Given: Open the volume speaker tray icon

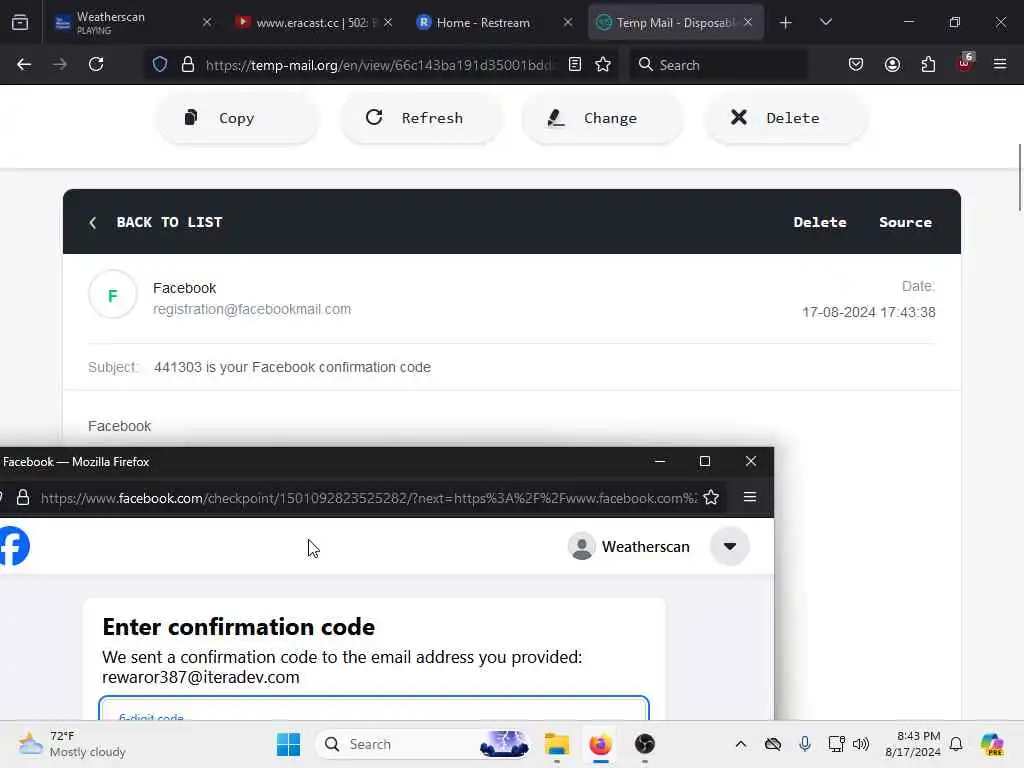Looking at the screenshot, I should point(861,744).
